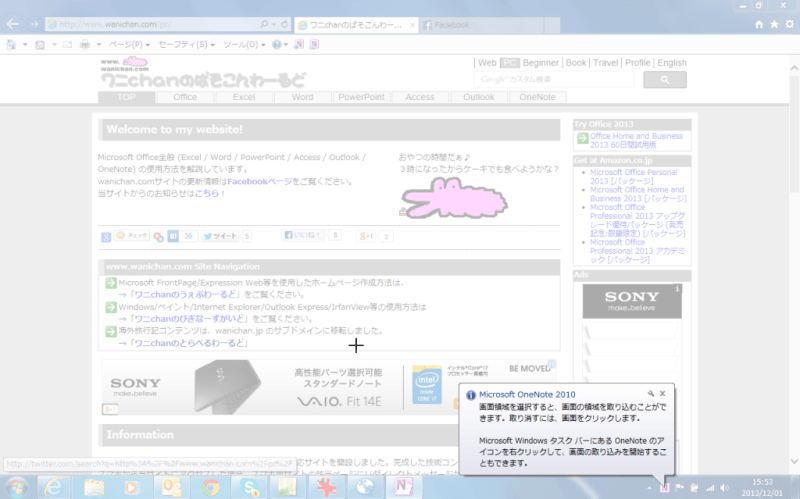Open ワニchanのうぇぶわーるど link
This screenshot has width=800, height=499.
185,294
